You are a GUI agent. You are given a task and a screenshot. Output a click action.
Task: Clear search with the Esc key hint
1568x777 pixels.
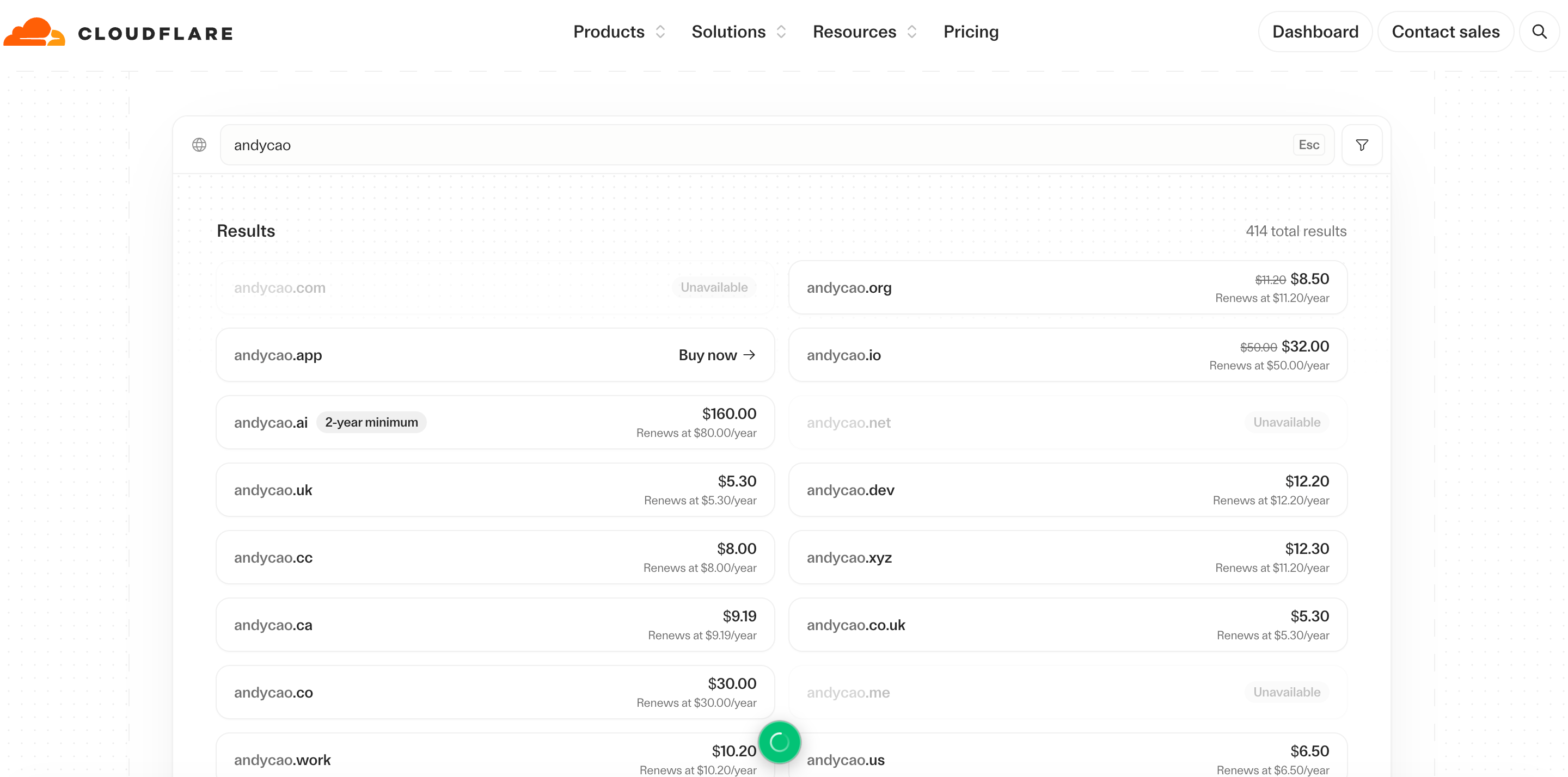[1309, 145]
